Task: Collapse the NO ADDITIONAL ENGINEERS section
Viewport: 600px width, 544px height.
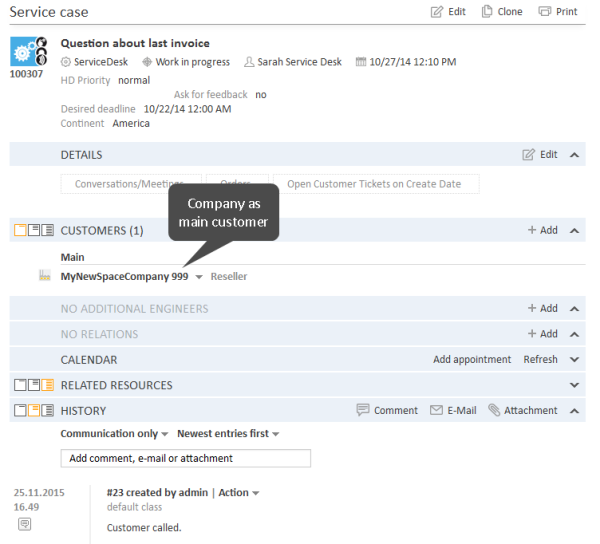Action: coord(574,309)
